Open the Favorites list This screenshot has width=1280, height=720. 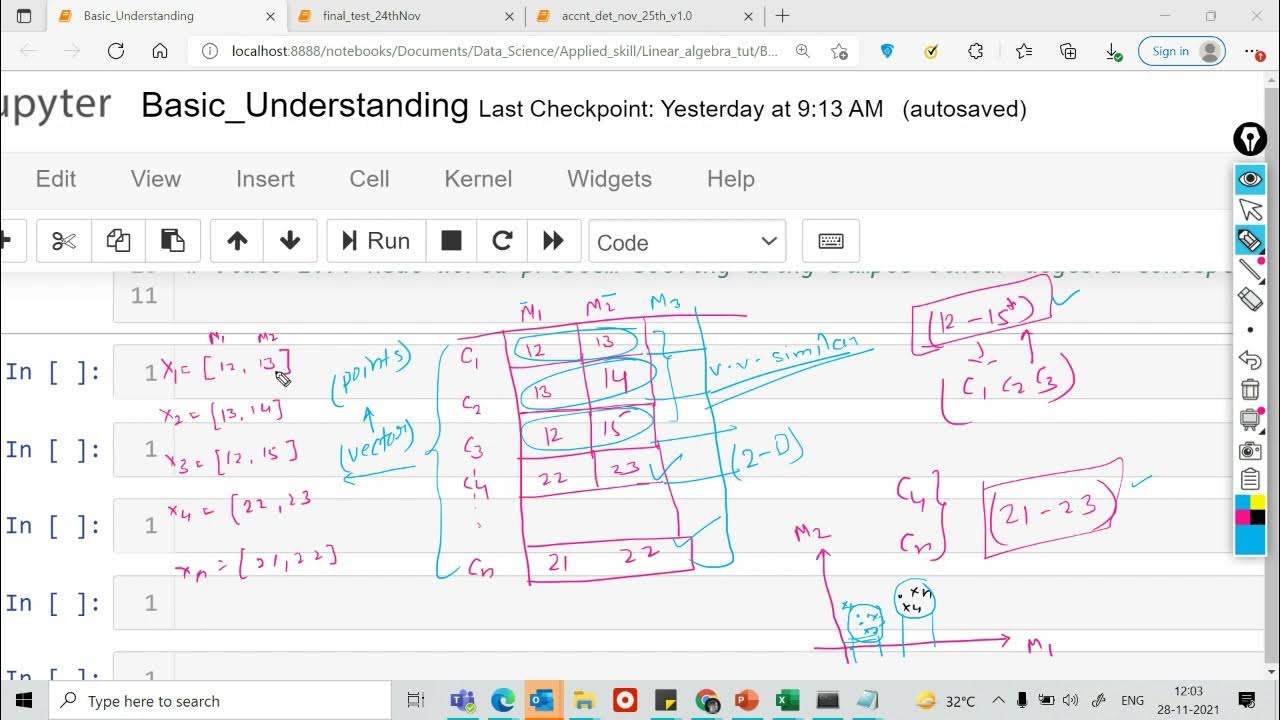click(x=1023, y=51)
